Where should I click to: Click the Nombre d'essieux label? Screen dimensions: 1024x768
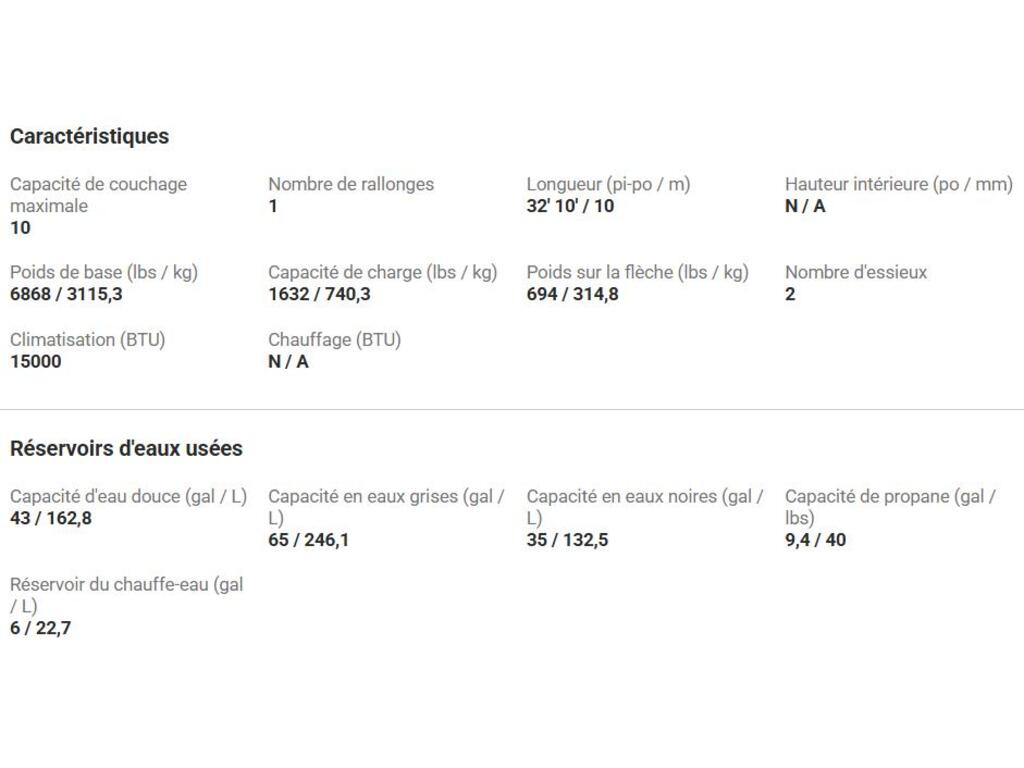pos(855,272)
